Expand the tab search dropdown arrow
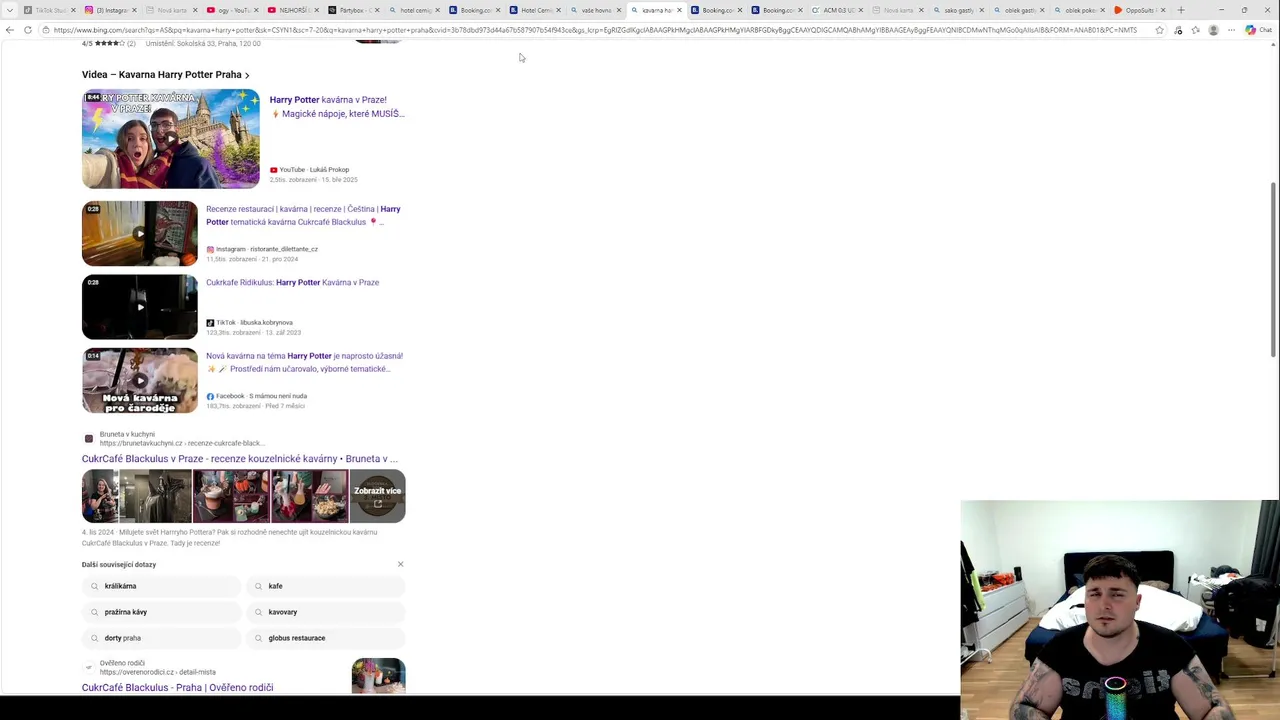The height and width of the screenshot is (720, 1280). (x=8, y=10)
